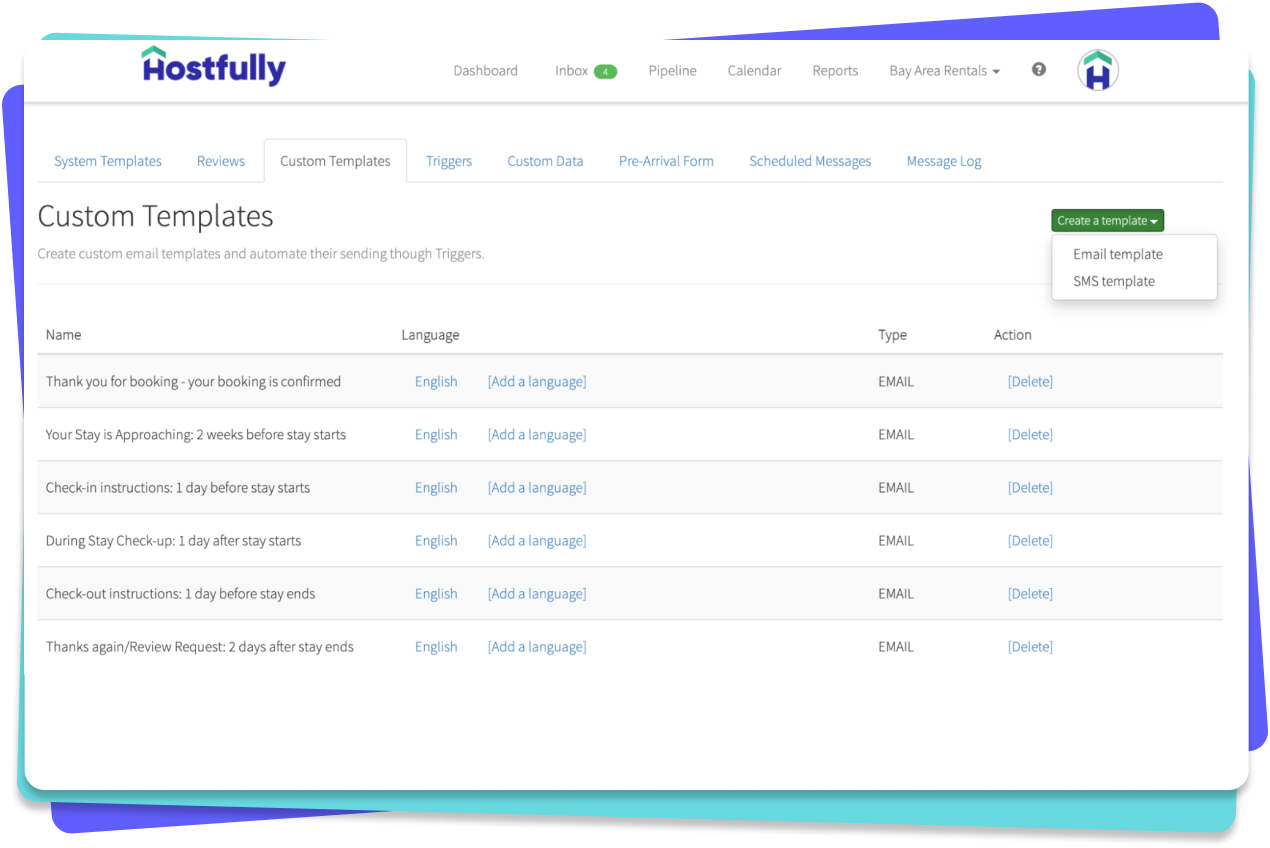Click the profile avatar icon
The image size is (1270, 848).
(1097, 71)
